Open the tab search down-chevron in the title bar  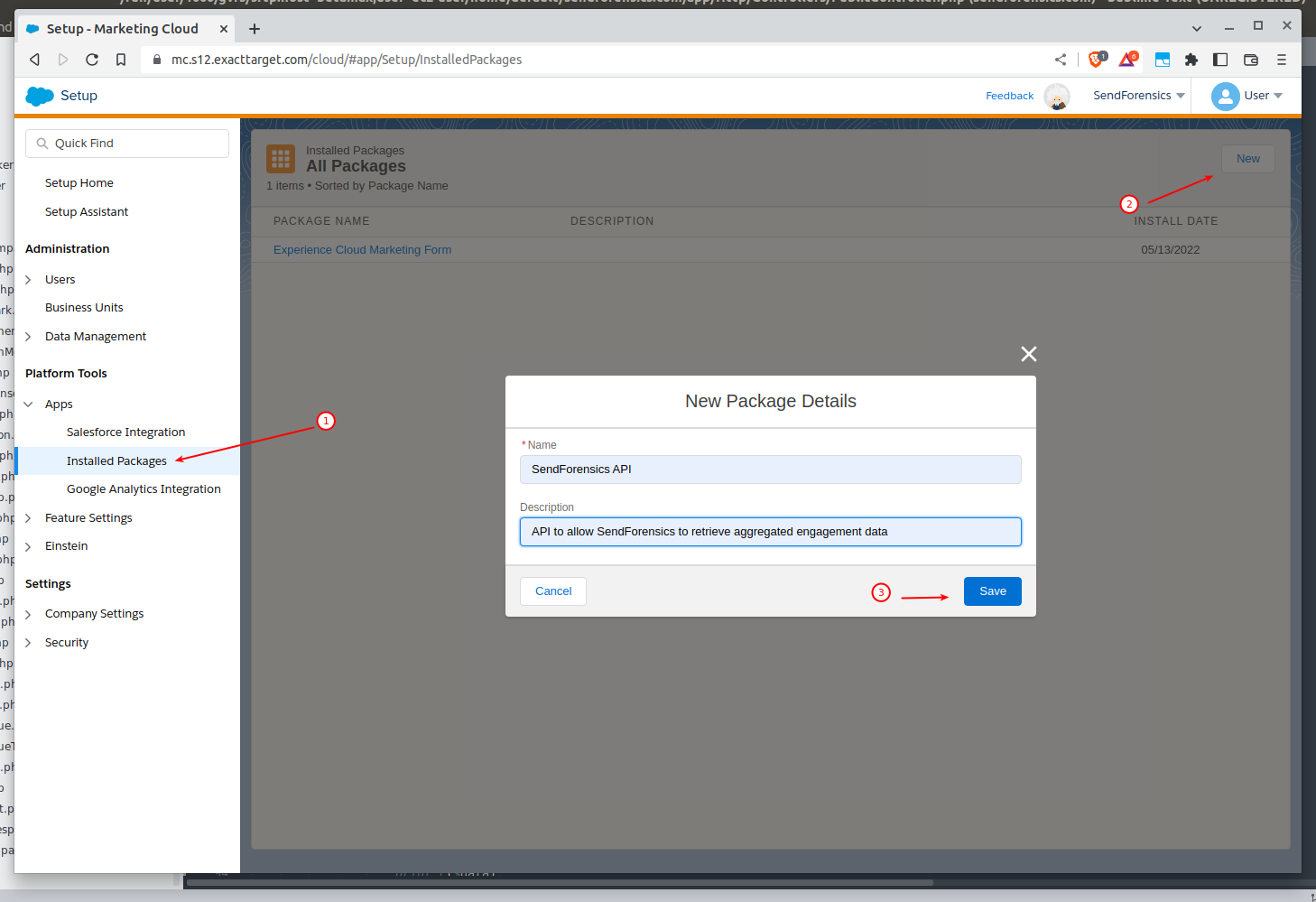(1197, 29)
